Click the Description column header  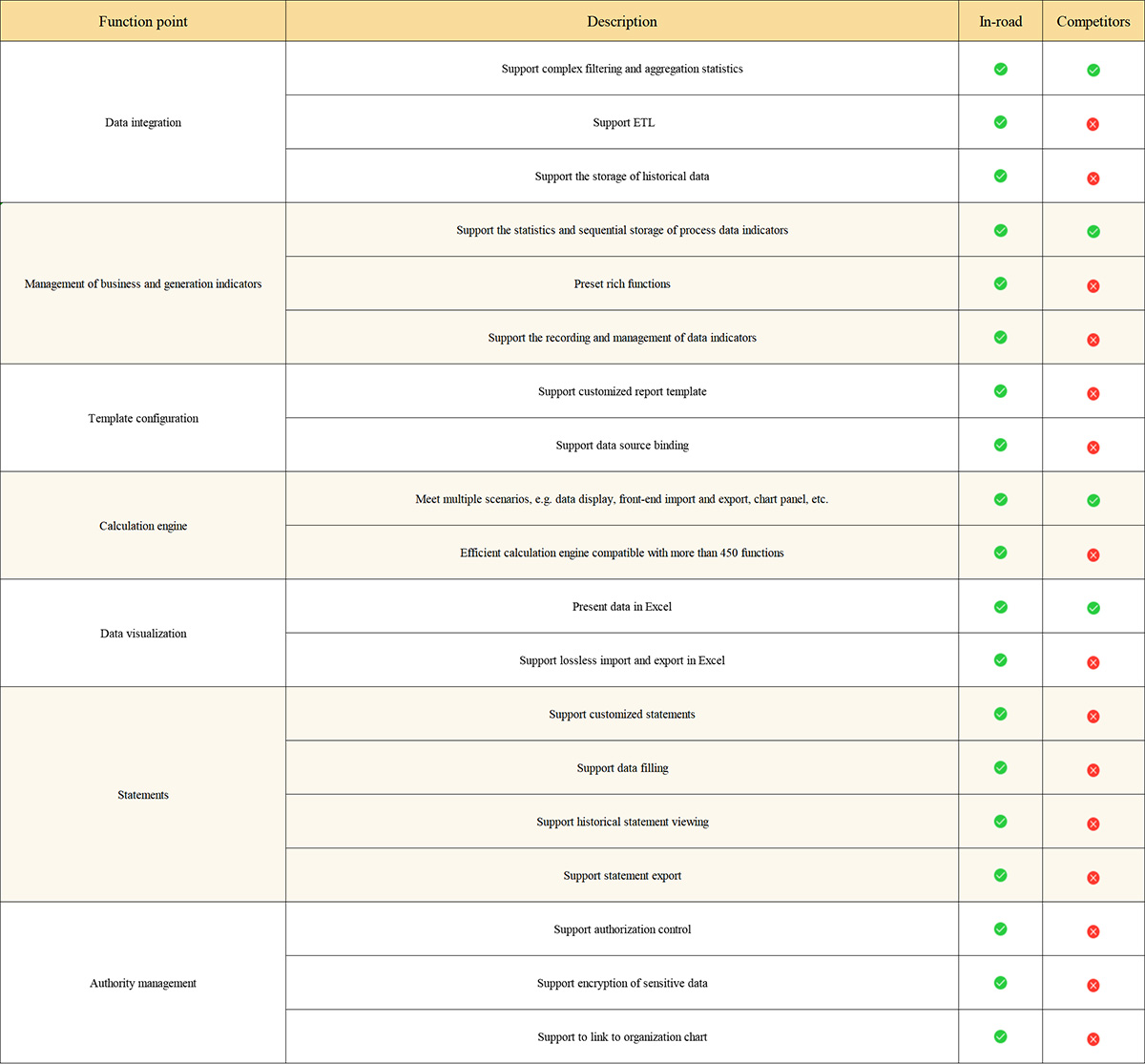(622, 21)
